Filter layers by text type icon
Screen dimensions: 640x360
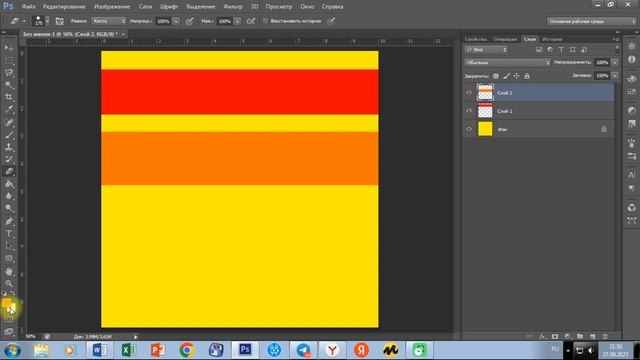(x=561, y=49)
